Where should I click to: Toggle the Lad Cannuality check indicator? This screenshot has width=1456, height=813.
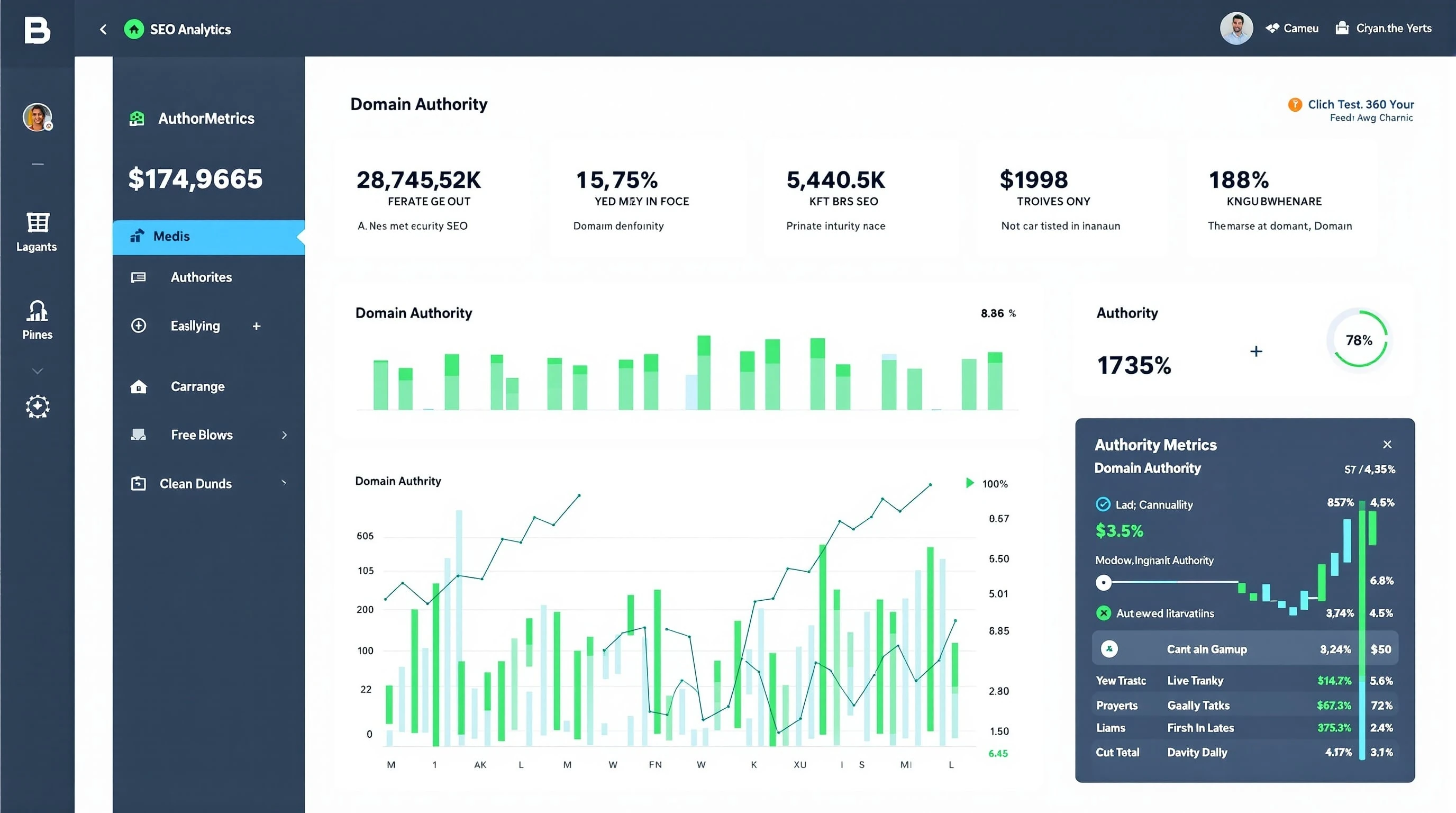point(1103,505)
